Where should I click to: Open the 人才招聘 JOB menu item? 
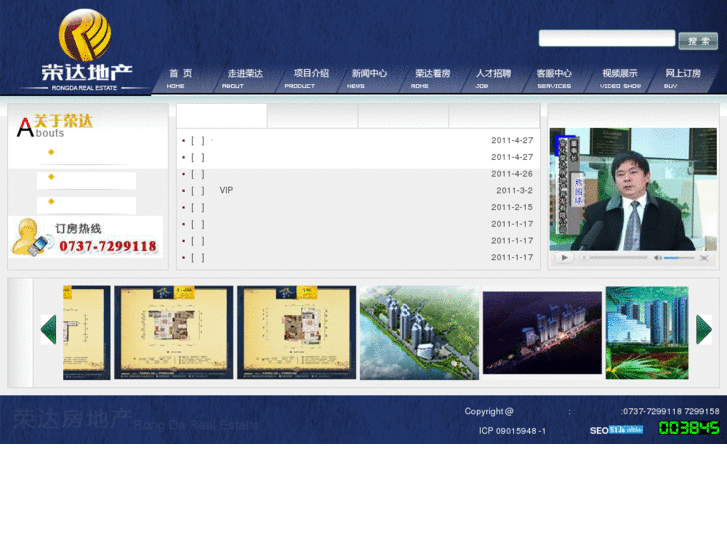[493, 78]
